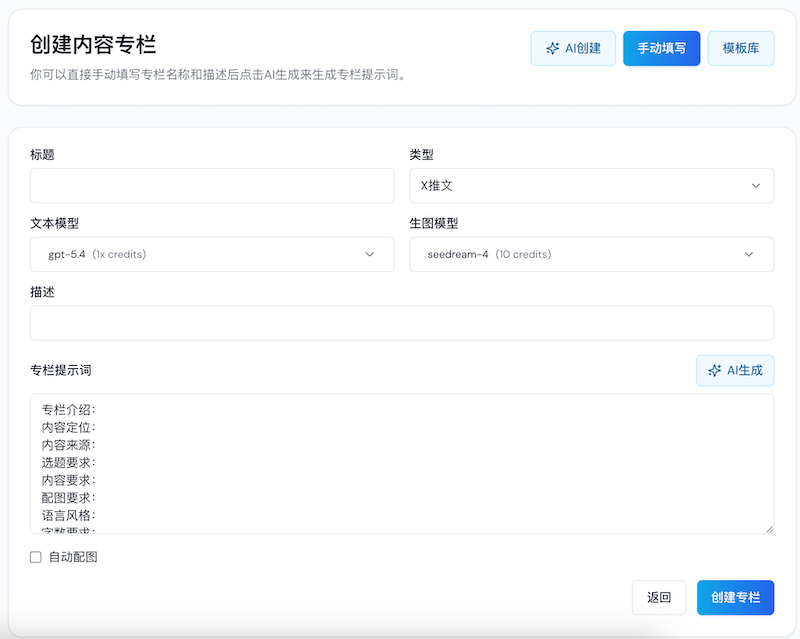Click the 选题要求: line in prompt
This screenshot has height=639, width=800.
(x=68, y=463)
